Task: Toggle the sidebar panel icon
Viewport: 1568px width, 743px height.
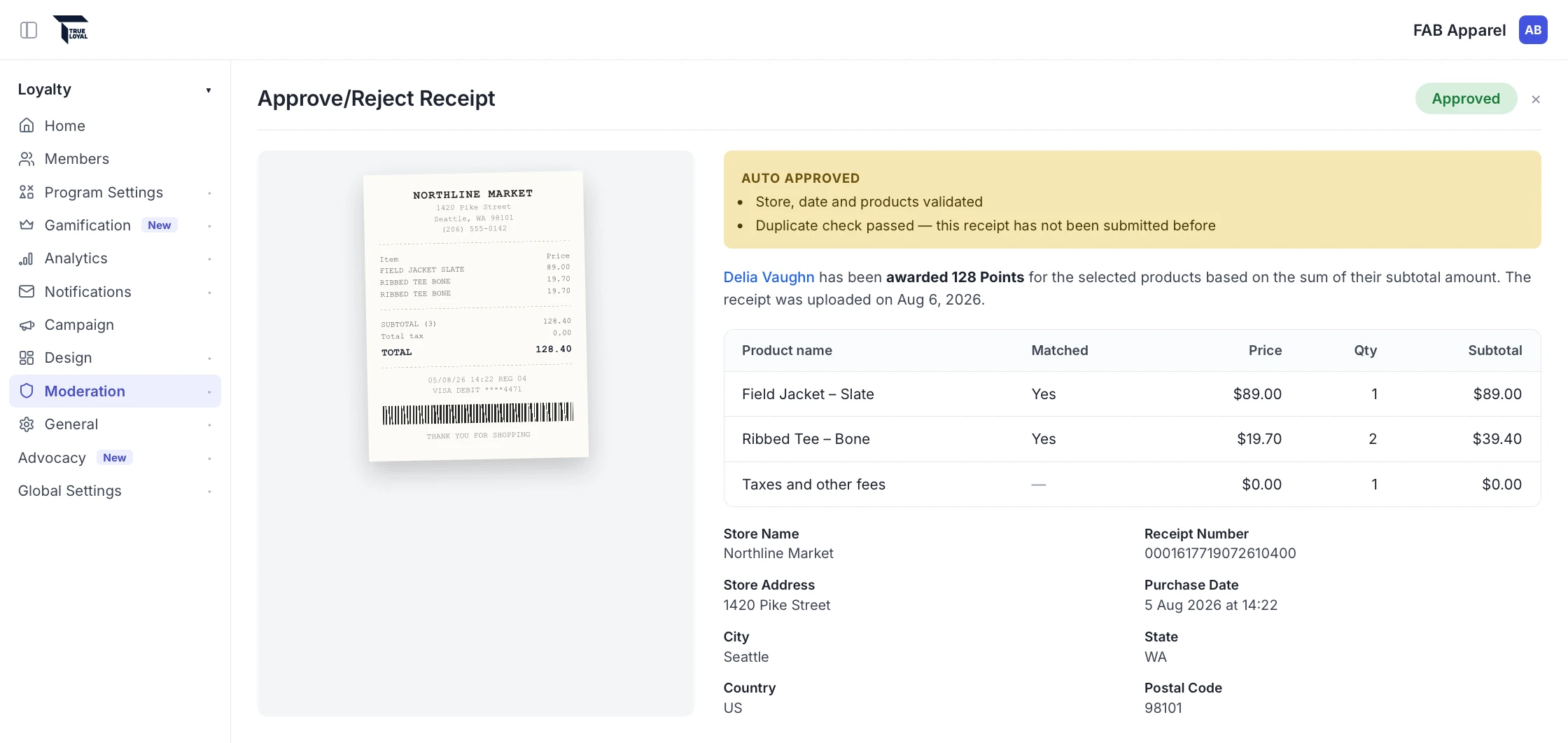Action: 29,30
